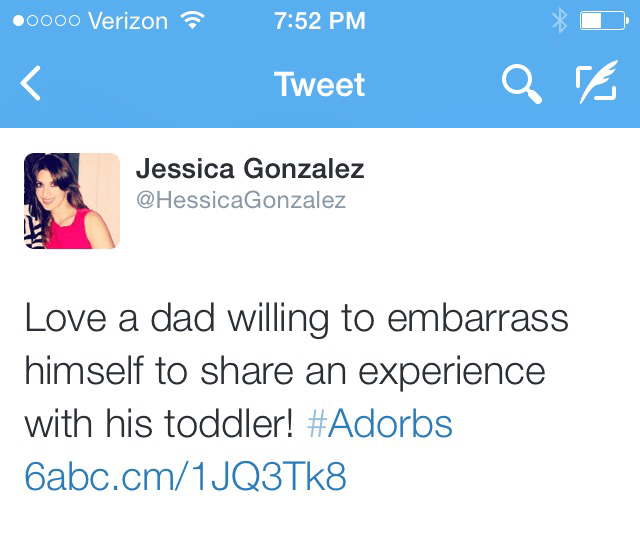640x545 pixels.
Task: Tap the Tweet header title
Action: pos(318,85)
